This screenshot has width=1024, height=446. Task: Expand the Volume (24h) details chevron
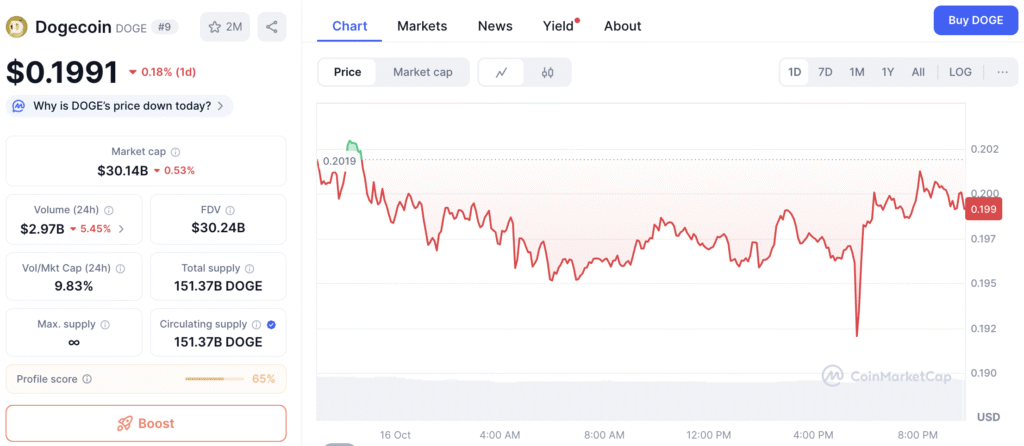[x=122, y=229]
